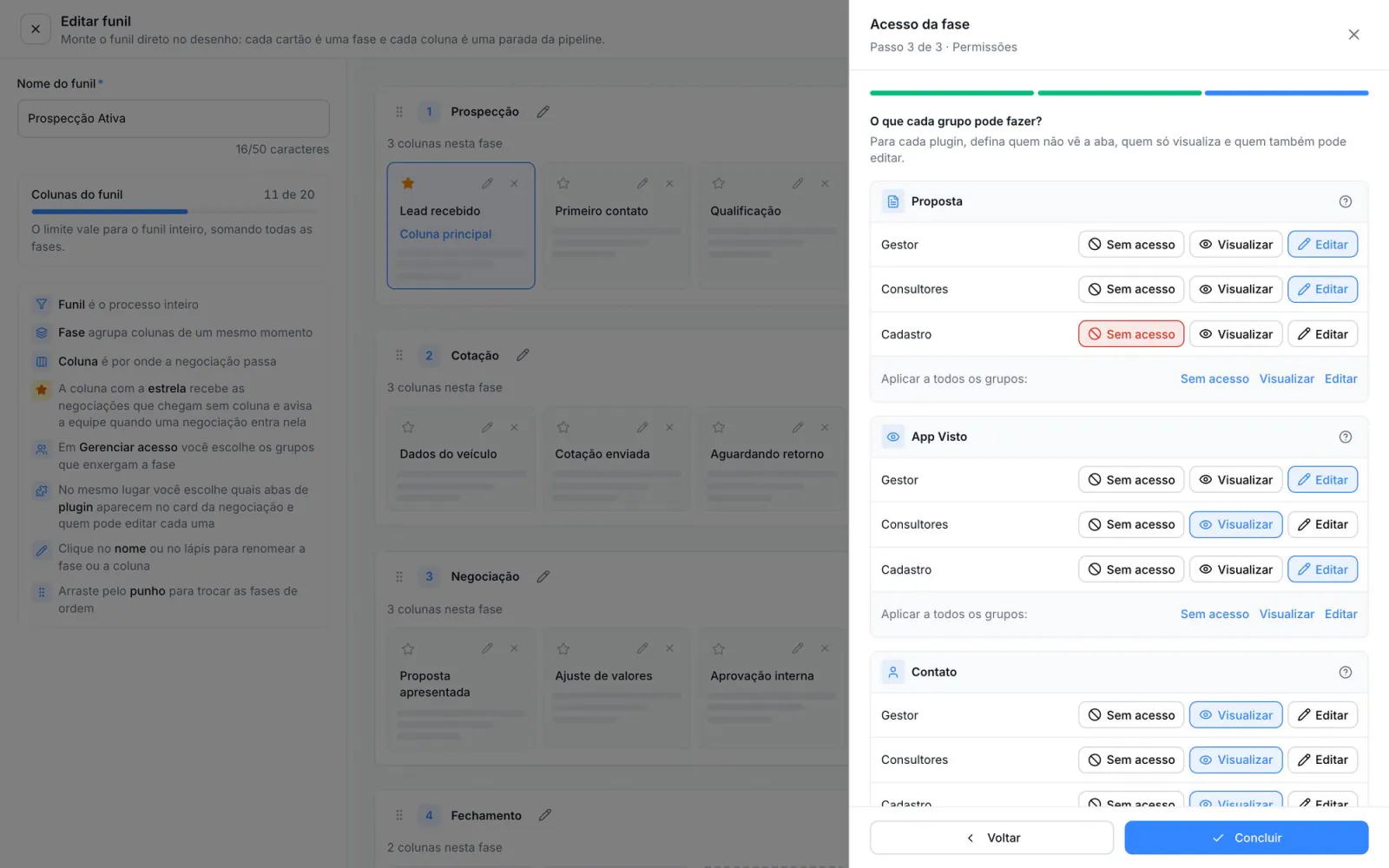1389x868 pixels.
Task: Open help for the Proposta plugin
Action: (x=1345, y=201)
